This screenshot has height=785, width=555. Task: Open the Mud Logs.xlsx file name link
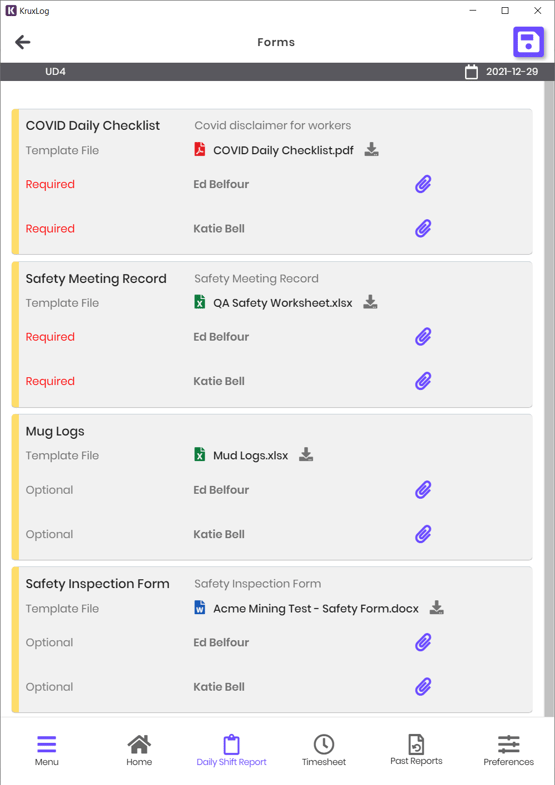click(x=251, y=456)
